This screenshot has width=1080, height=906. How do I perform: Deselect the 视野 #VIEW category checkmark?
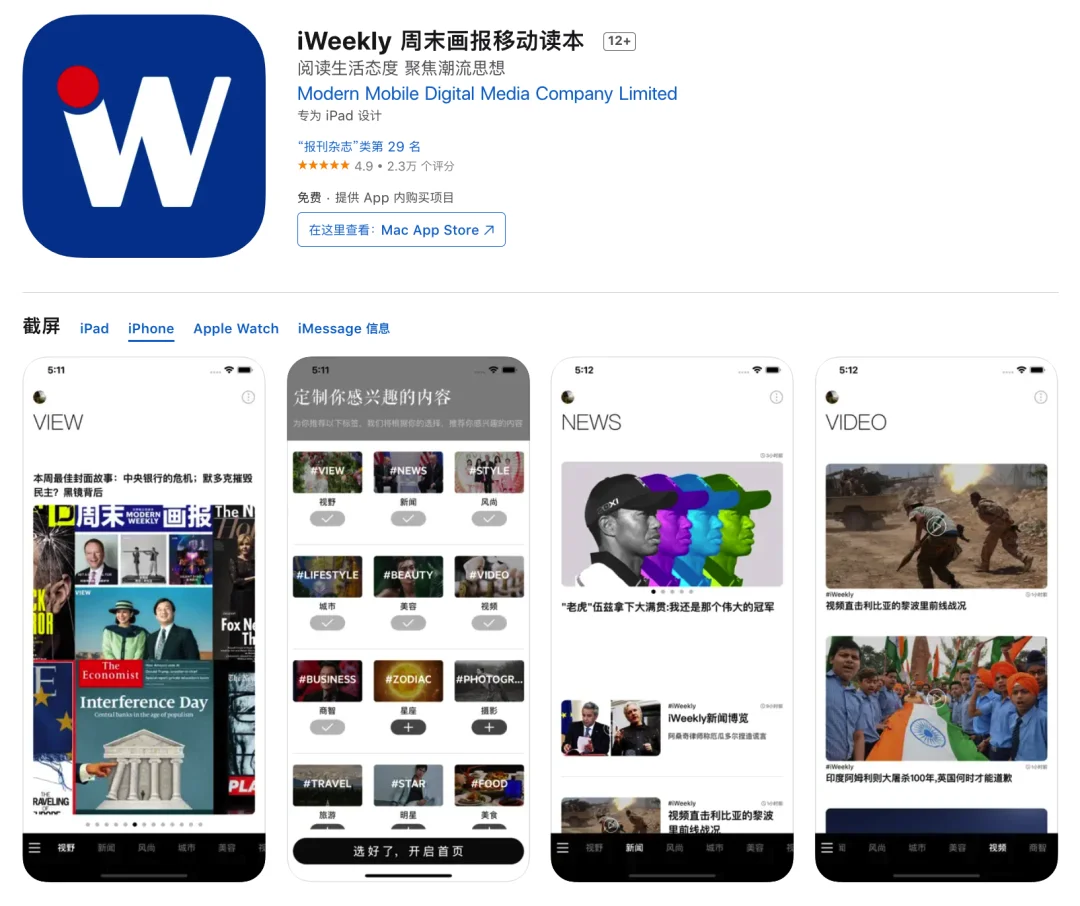[327, 519]
